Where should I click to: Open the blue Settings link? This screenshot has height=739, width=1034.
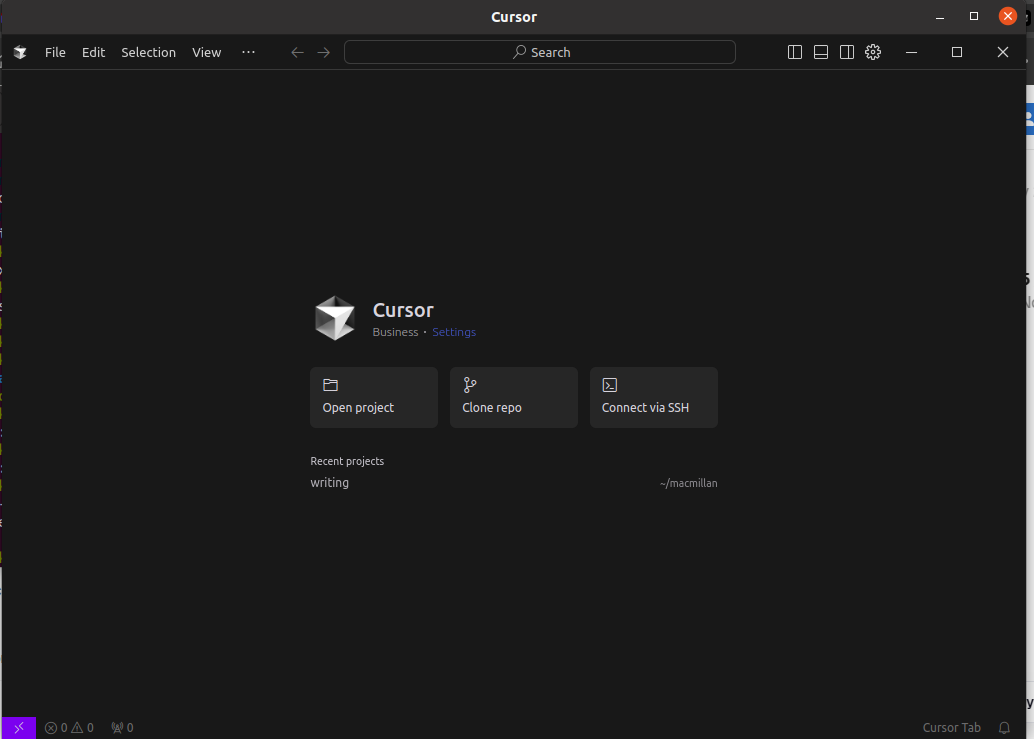coord(454,332)
